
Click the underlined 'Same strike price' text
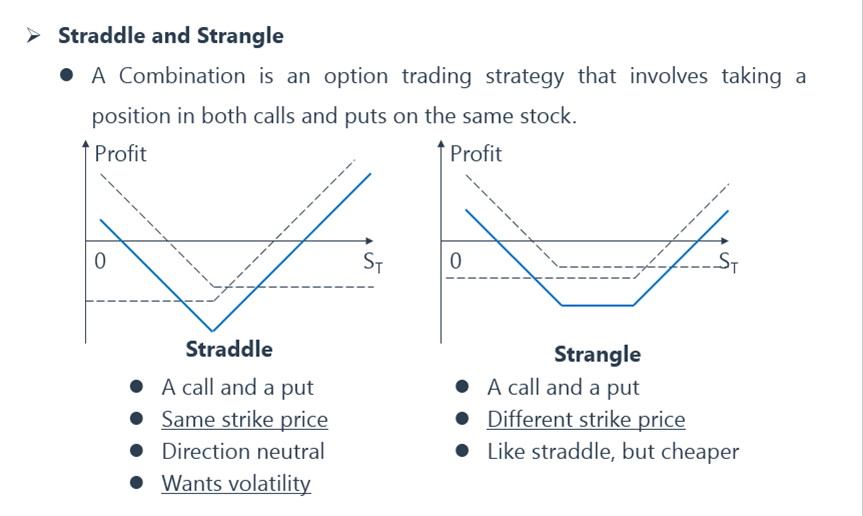tap(244, 420)
